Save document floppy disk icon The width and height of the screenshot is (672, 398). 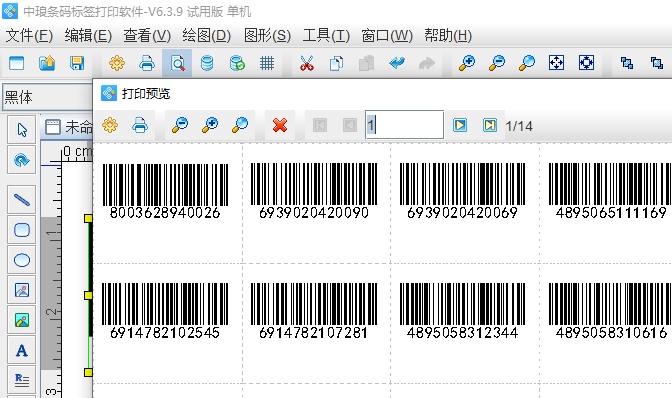pos(77,63)
